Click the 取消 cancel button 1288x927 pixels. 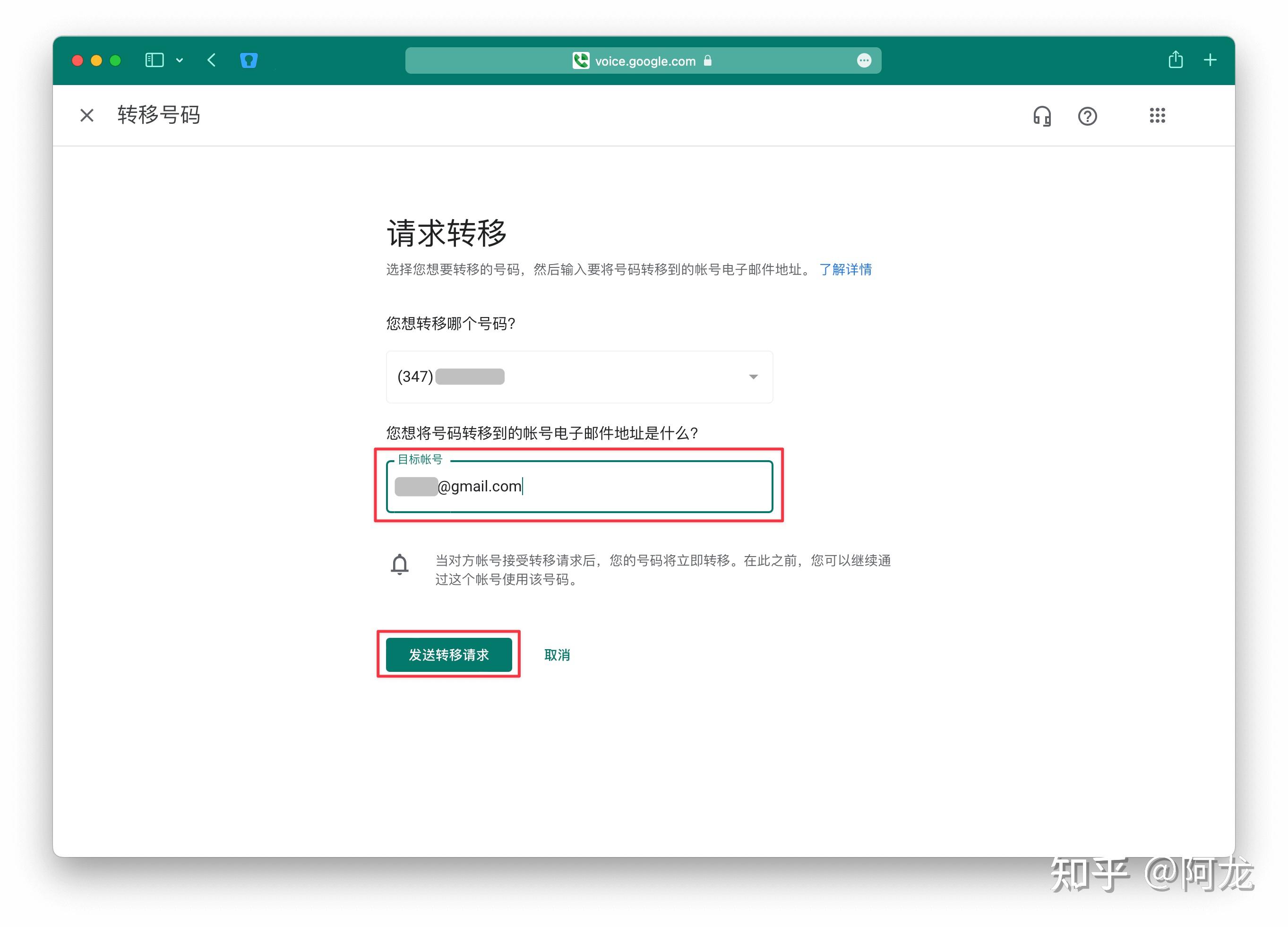pyautogui.click(x=557, y=655)
